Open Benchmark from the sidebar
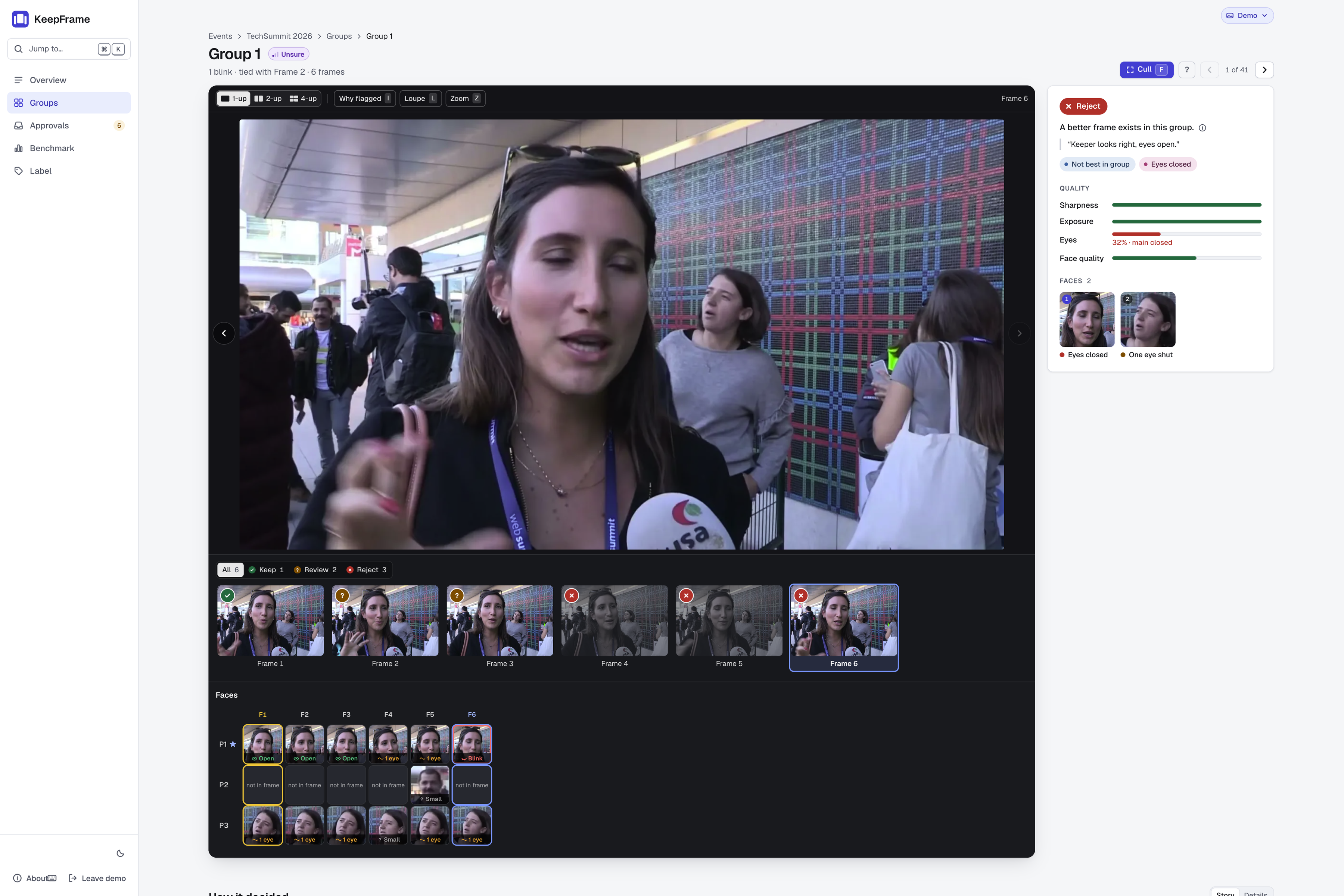This screenshot has width=1344, height=896. click(69, 148)
